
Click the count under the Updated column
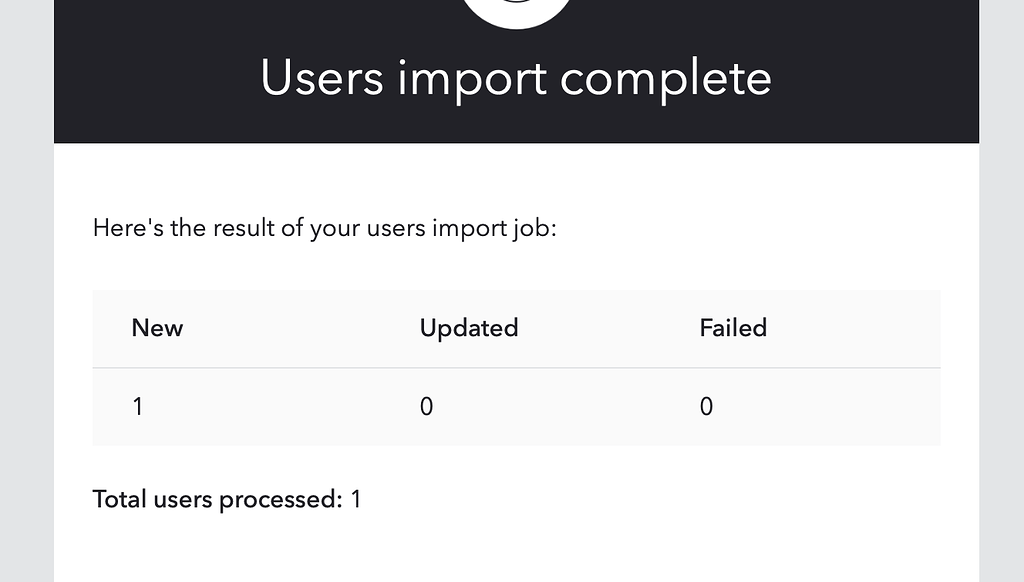pyautogui.click(x=426, y=407)
